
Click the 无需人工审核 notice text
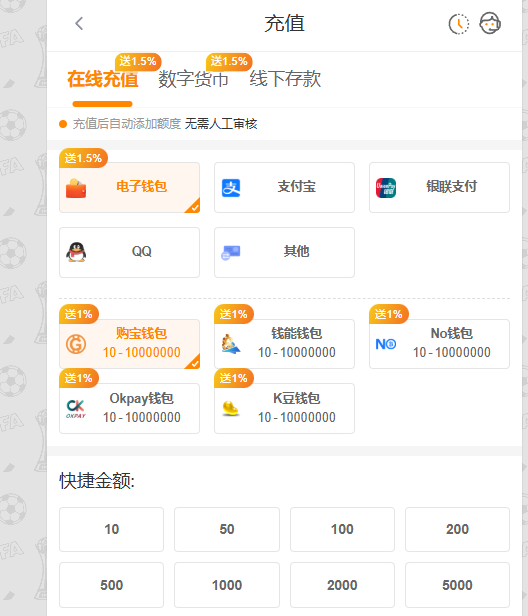coord(221,124)
